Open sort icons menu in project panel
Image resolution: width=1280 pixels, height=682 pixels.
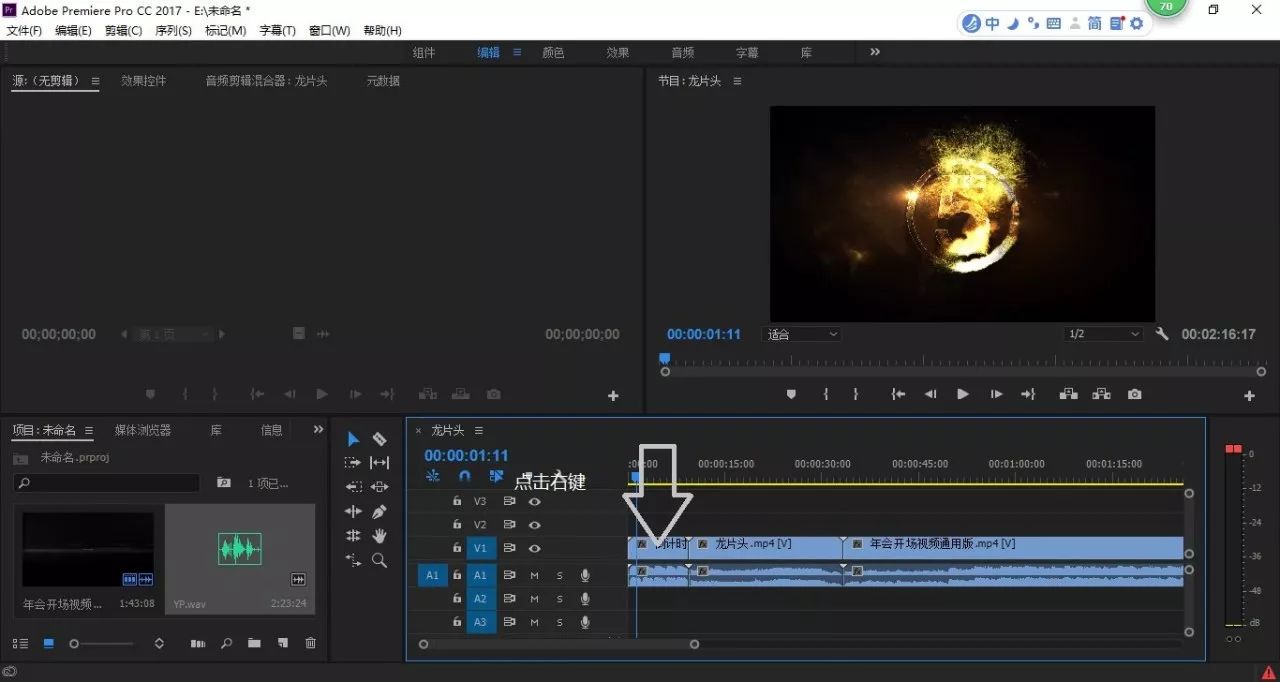click(x=159, y=644)
